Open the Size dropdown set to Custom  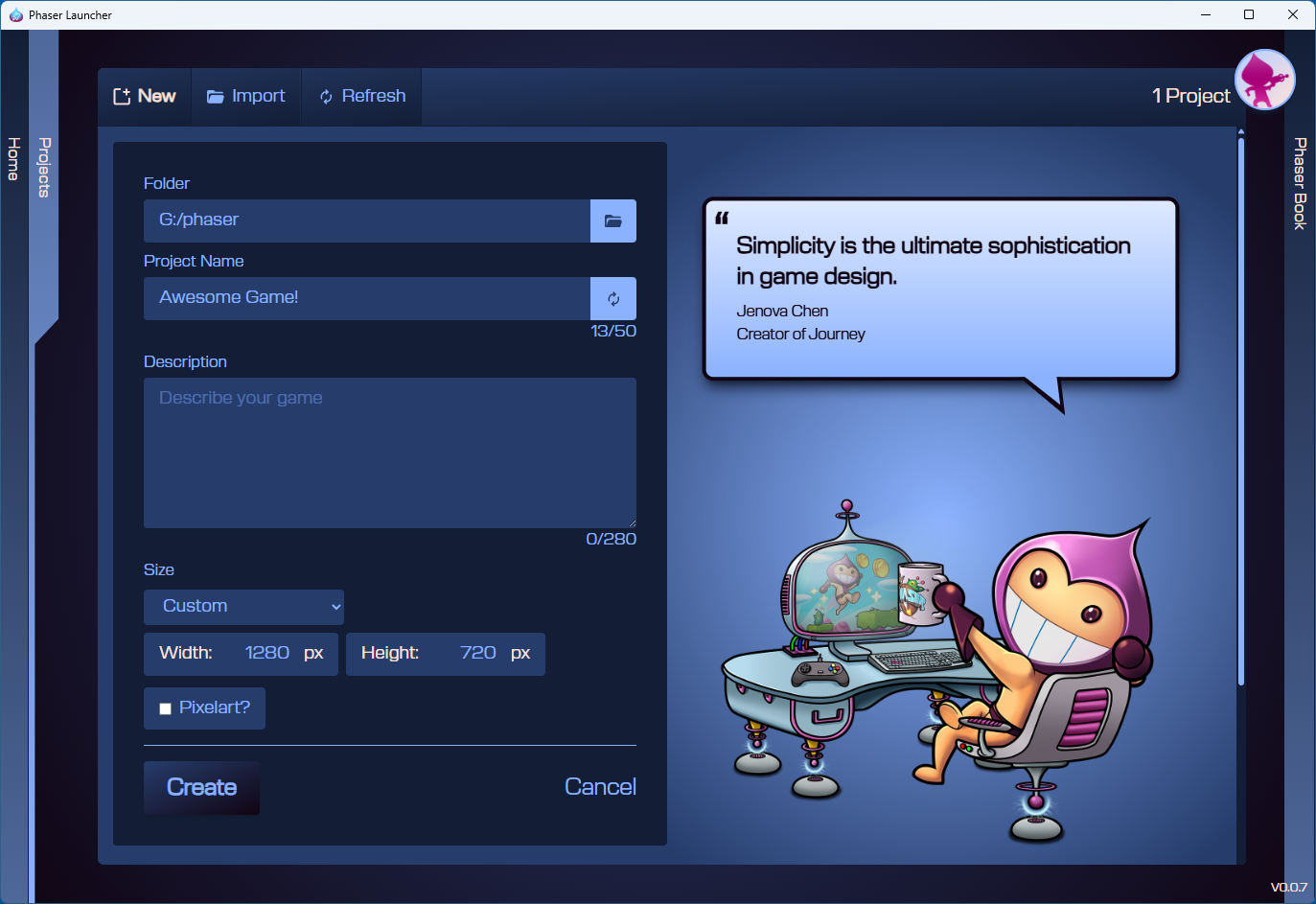point(243,606)
